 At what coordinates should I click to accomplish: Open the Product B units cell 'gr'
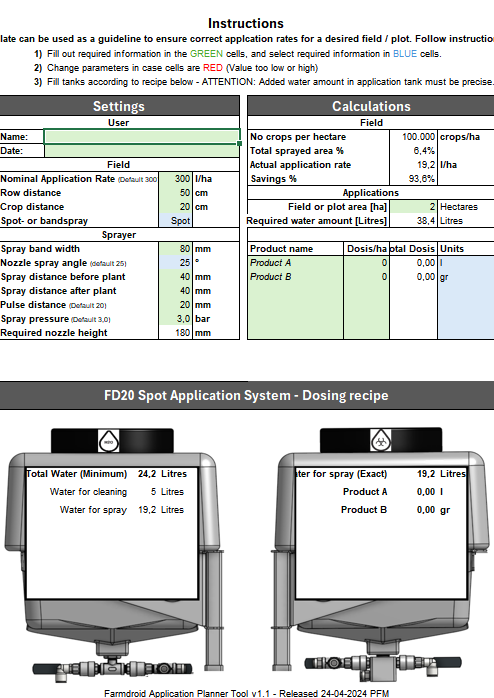click(466, 277)
